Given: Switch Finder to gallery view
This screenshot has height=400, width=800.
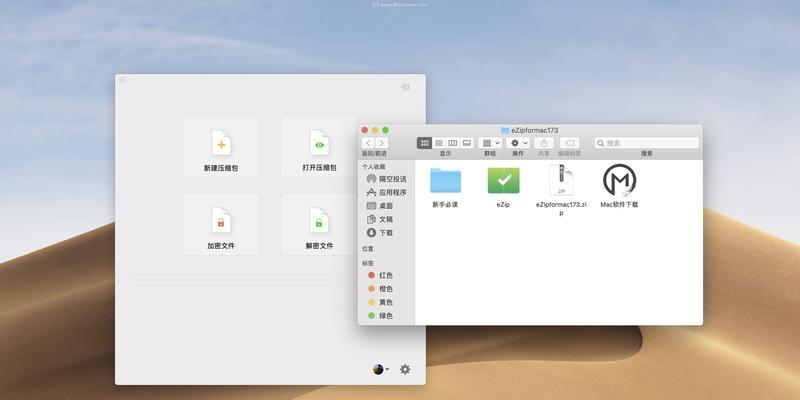Looking at the screenshot, I should pos(467,143).
